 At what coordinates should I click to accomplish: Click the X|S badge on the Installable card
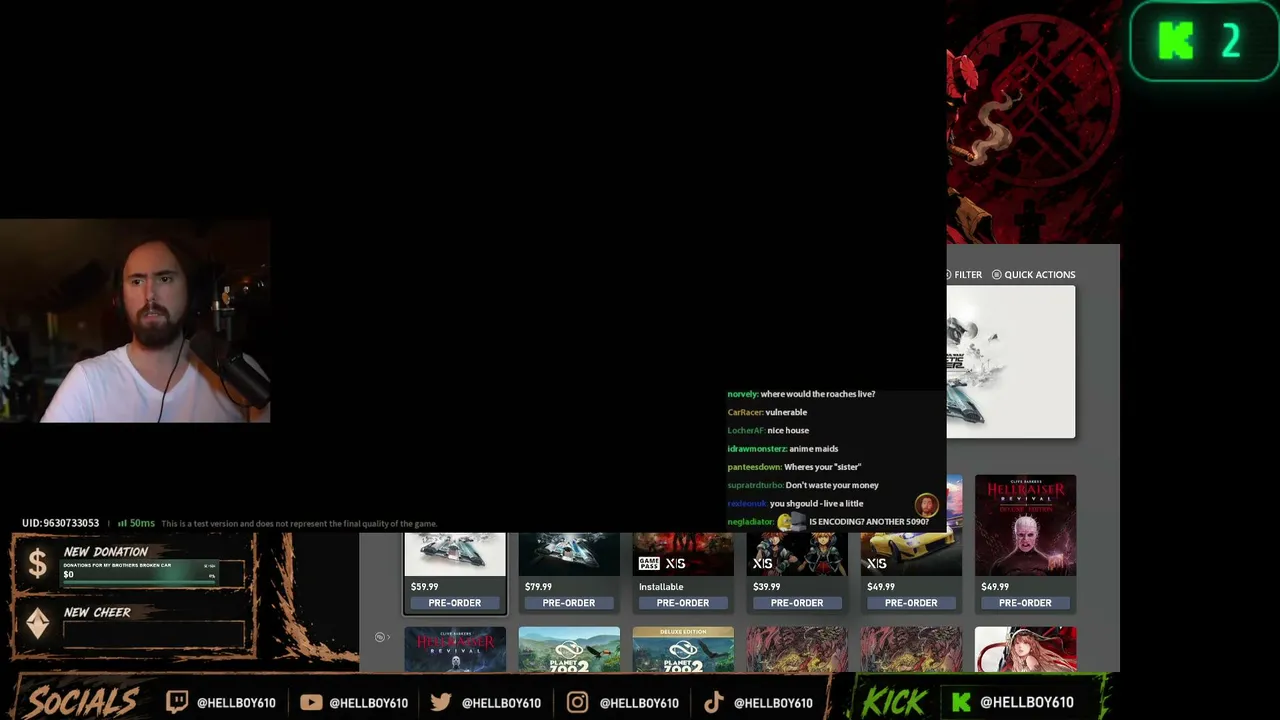675,564
